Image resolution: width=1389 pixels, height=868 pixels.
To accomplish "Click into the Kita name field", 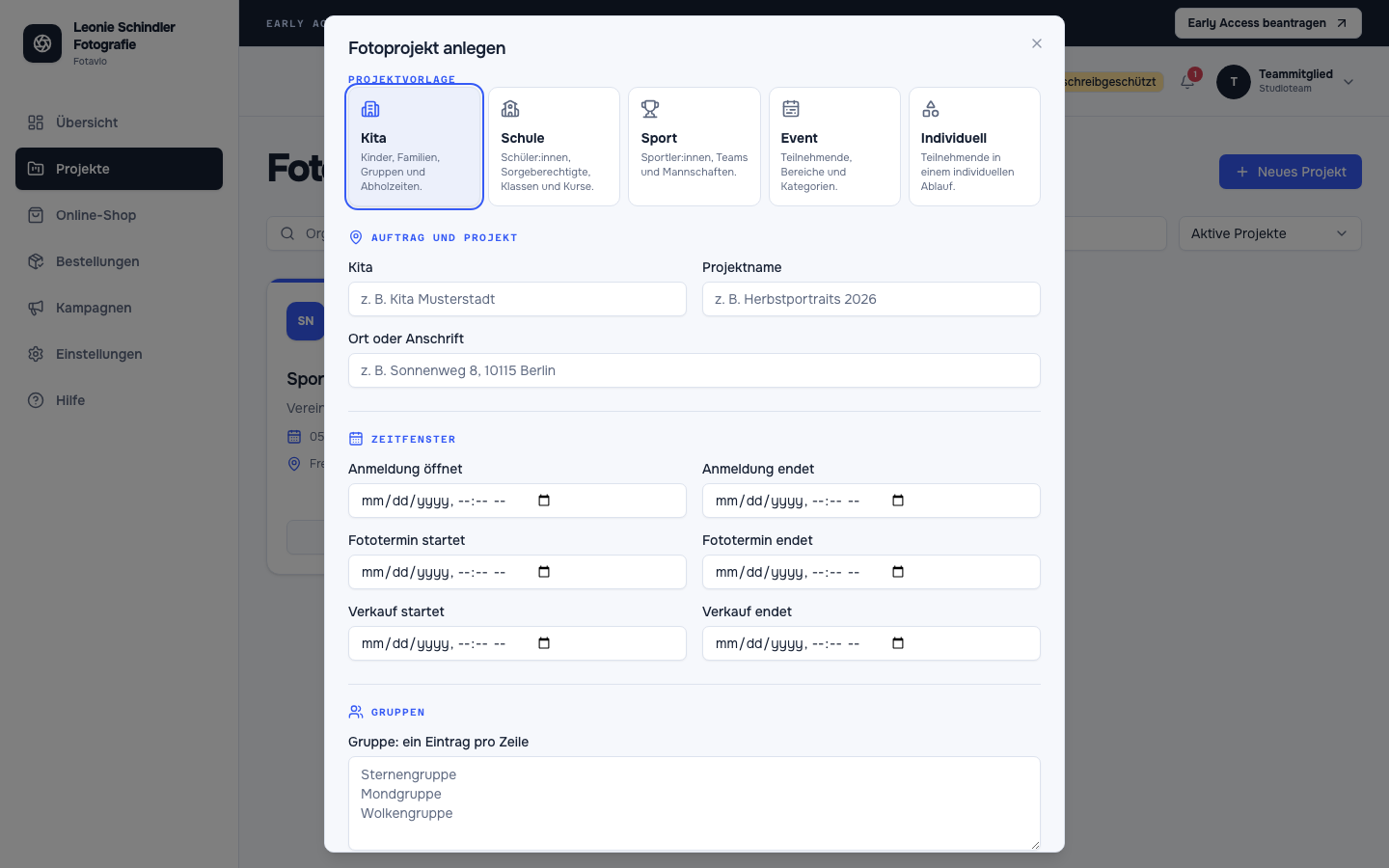I will click(x=517, y=299).
